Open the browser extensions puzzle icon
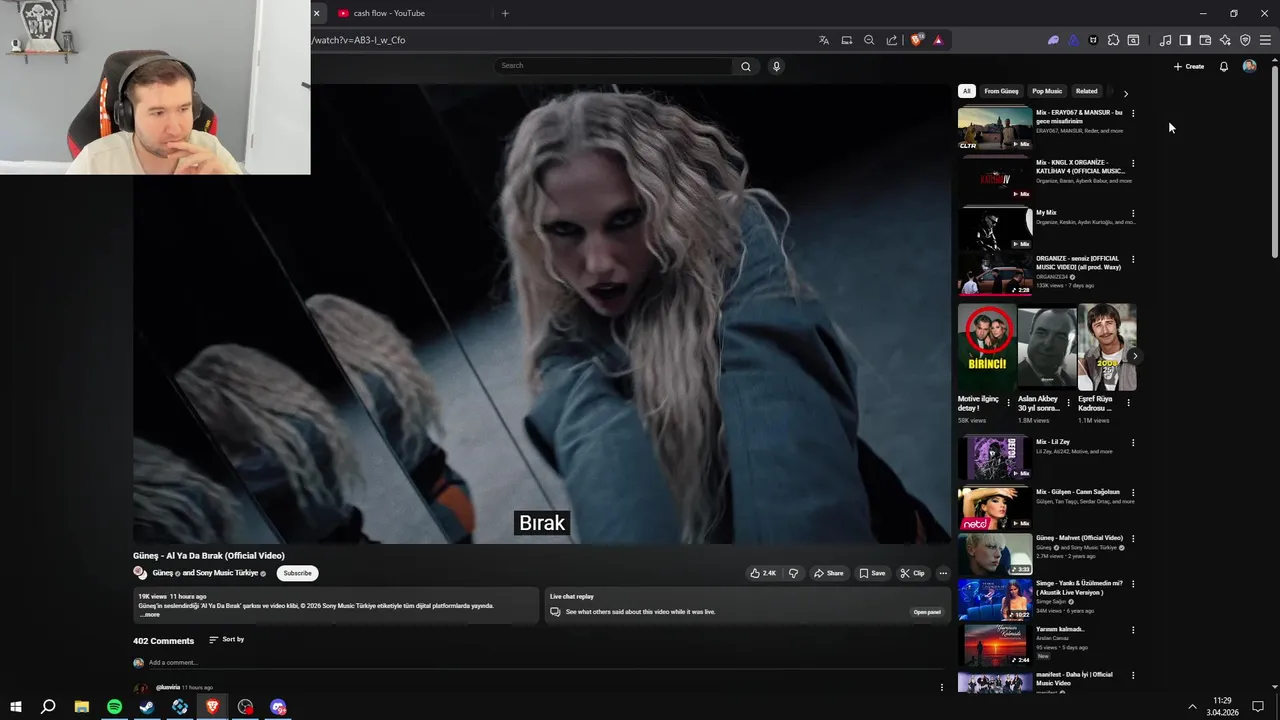The image size is (1280, 720). (x=1113, y=40)
